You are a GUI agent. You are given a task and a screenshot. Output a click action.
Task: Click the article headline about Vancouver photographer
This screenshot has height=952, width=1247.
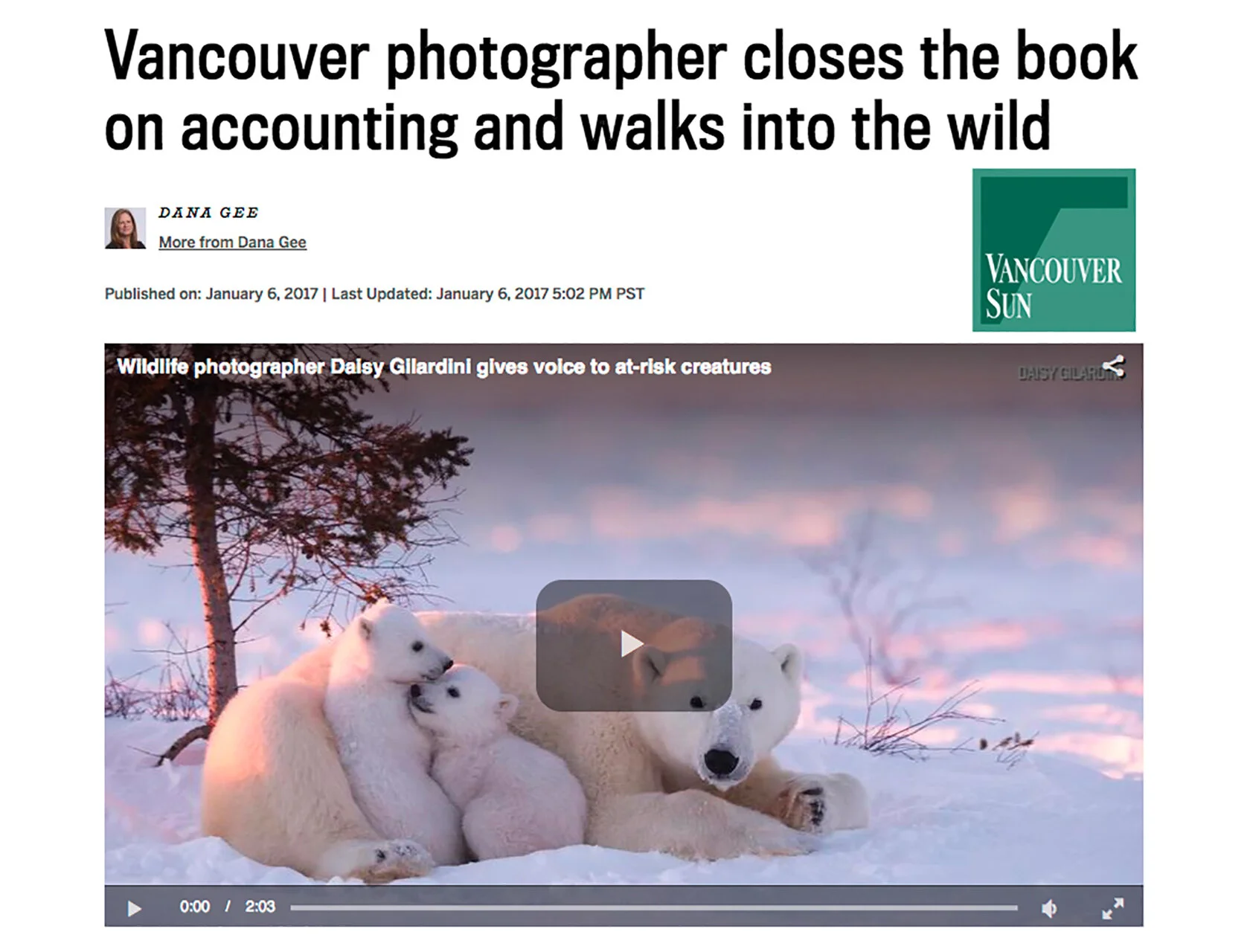(621, 91)
